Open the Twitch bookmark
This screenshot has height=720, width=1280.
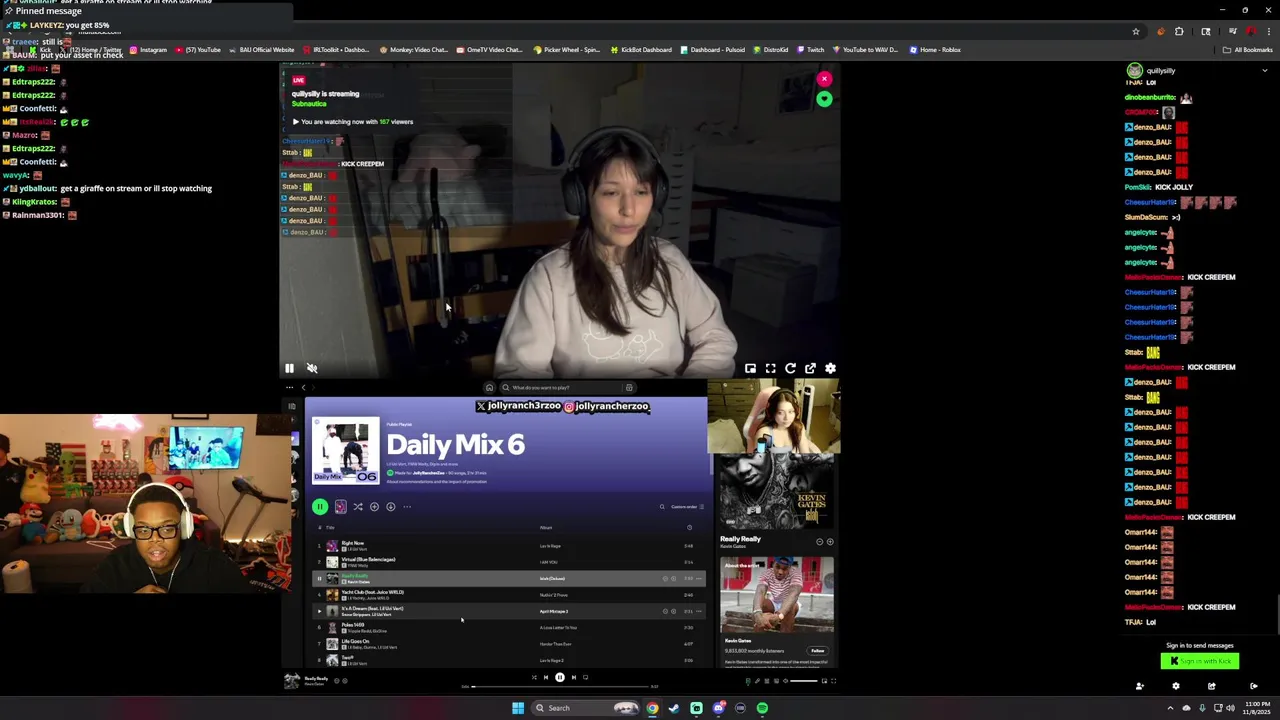[x=810, y=50]
